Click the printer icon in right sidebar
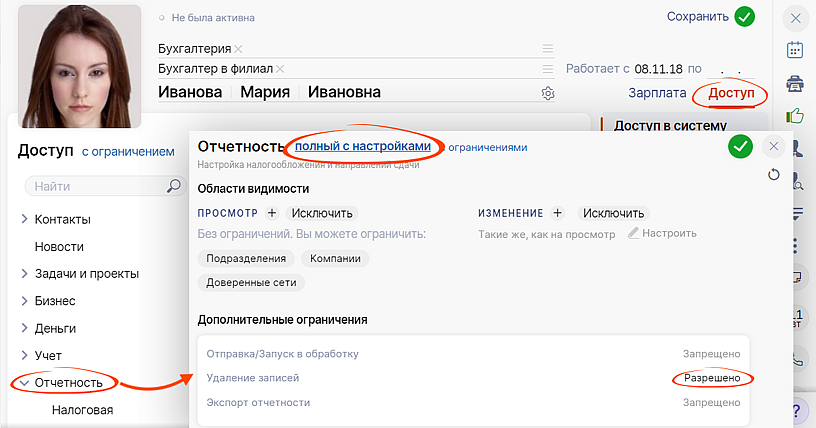 (x=796, y=82)
